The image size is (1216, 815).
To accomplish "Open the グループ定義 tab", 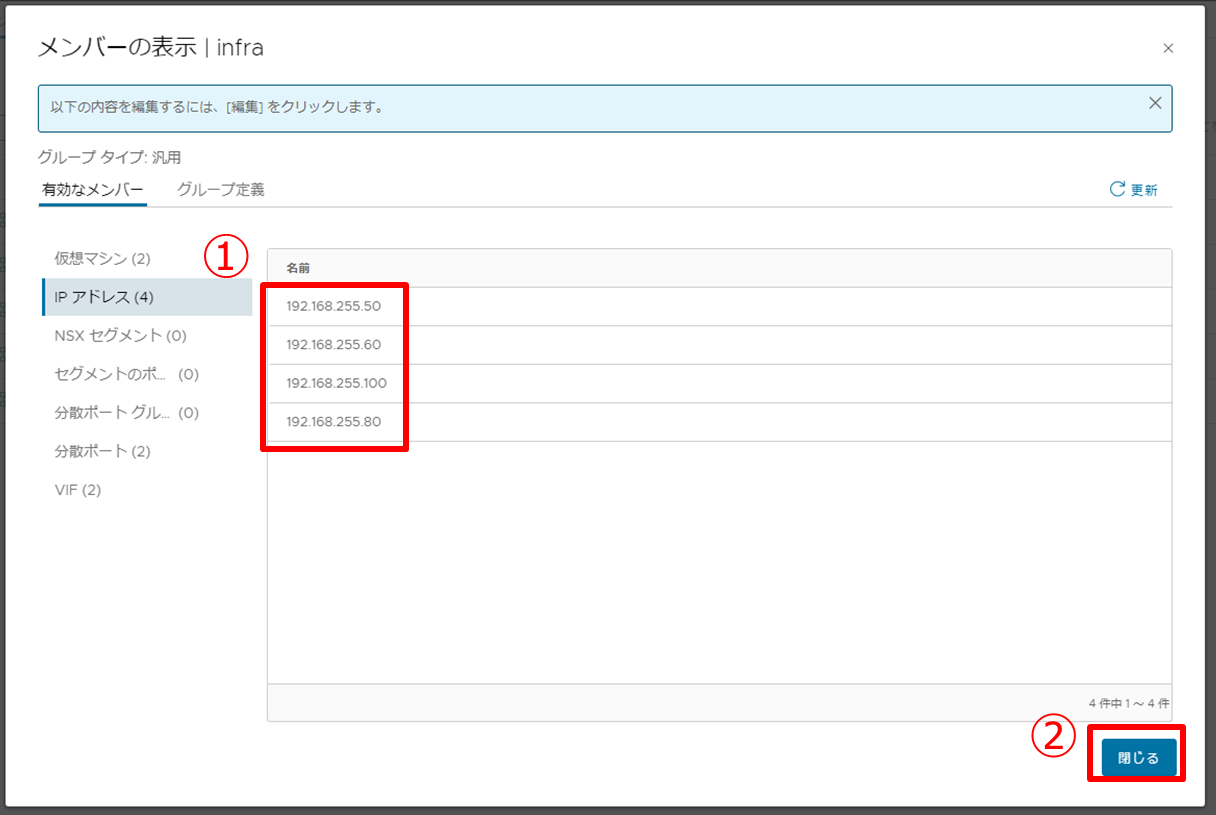I will coord(220,189).
